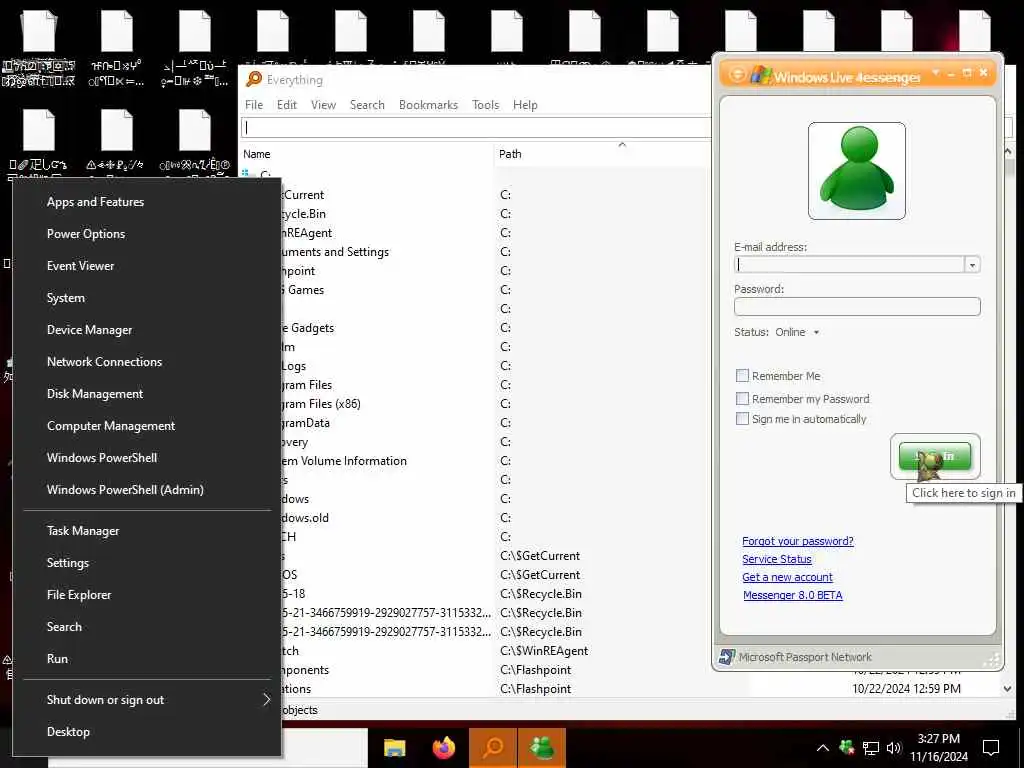Click Everything results scrollbar down arrow
This screenshot has height=768, width=1024.
point(1007,688)
